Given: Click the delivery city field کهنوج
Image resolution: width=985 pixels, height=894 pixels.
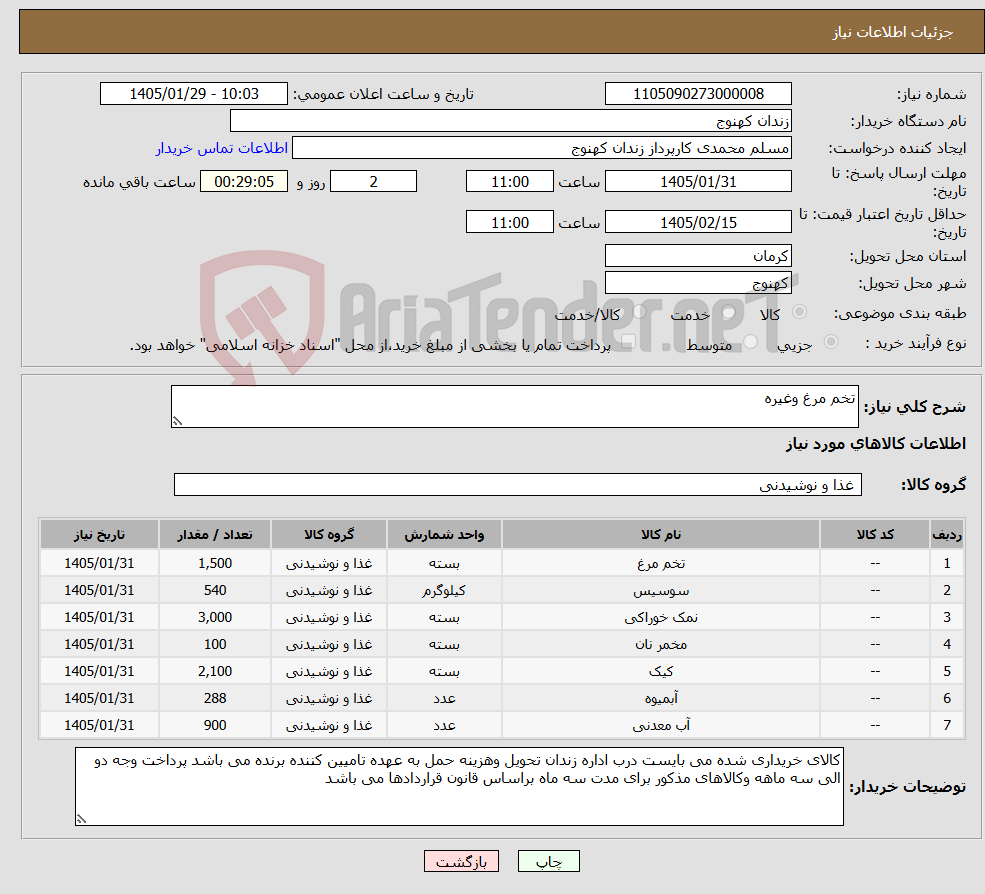Looking at the screenshot, I should 698,283.
